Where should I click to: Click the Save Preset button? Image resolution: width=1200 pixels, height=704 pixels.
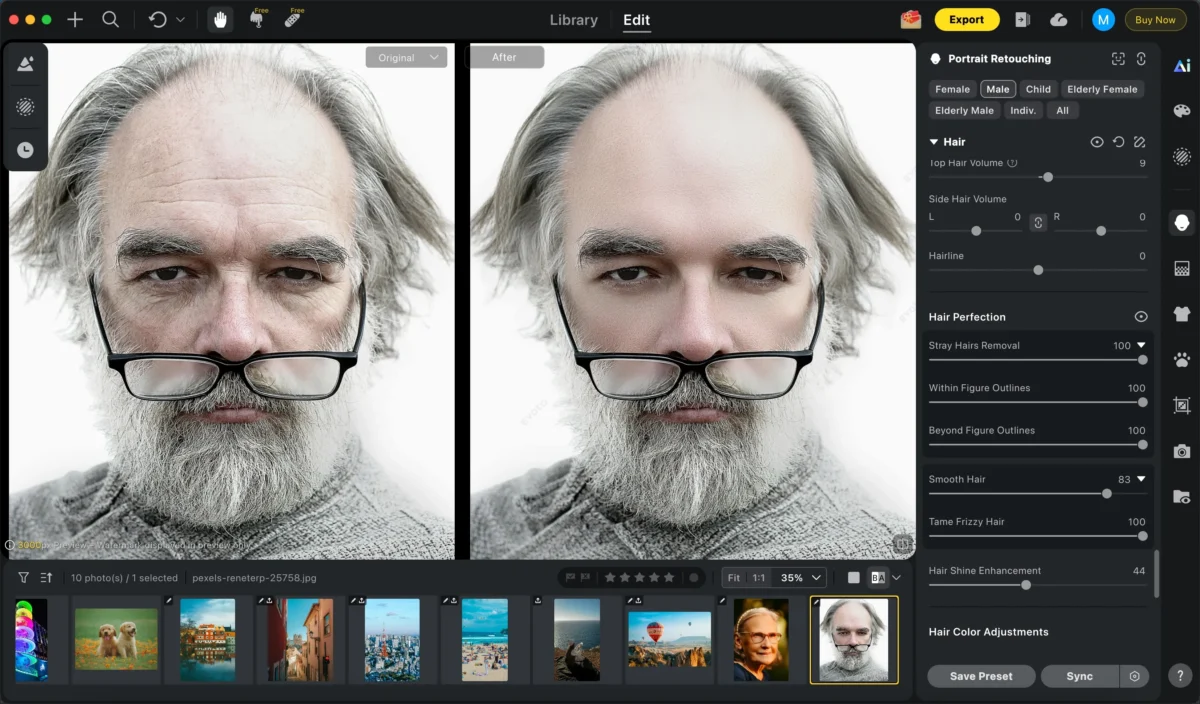[981, 676]
